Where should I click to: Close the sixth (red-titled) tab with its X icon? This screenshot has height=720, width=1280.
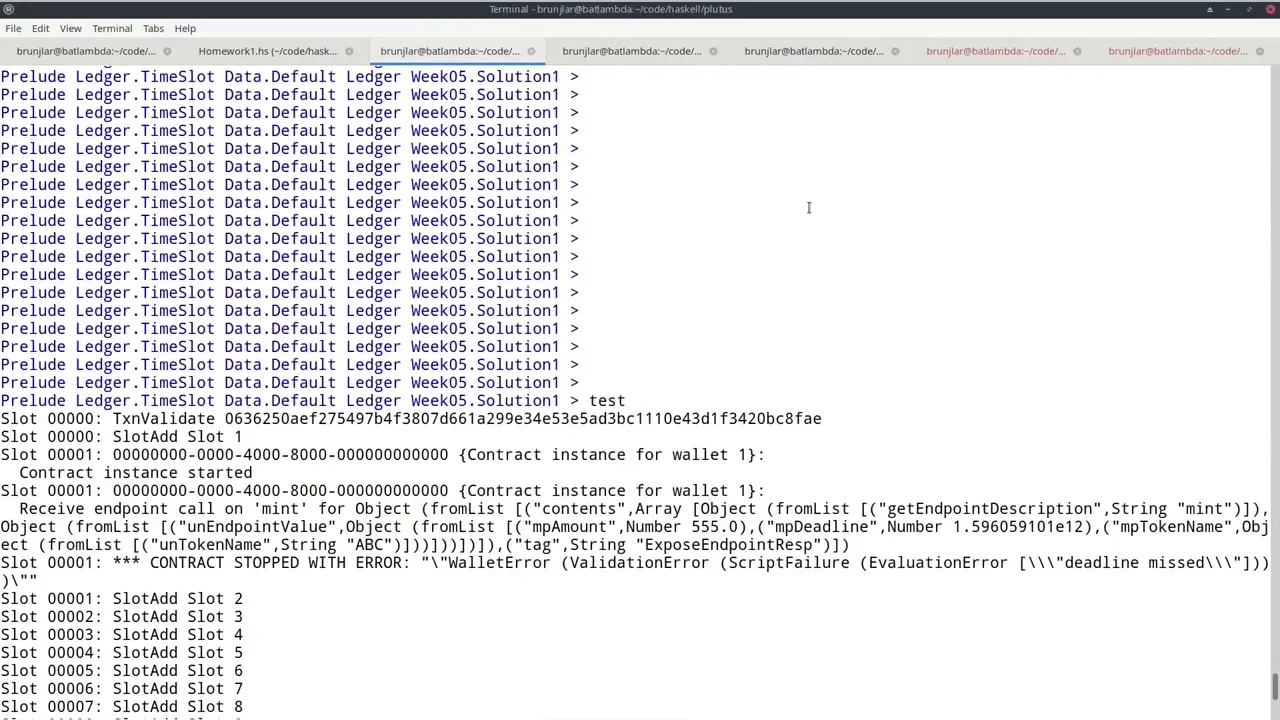(1077, 51)
